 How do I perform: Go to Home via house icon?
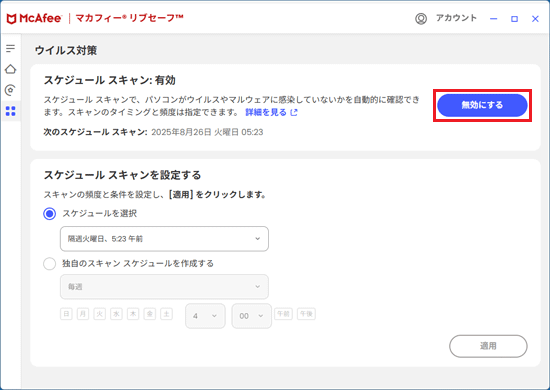(11, 69)
